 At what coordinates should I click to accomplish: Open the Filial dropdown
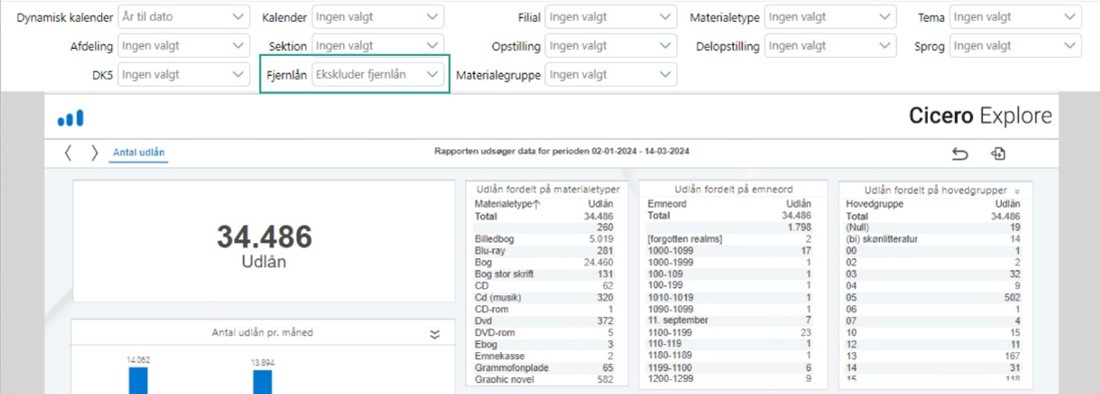(x=611, y=17)
